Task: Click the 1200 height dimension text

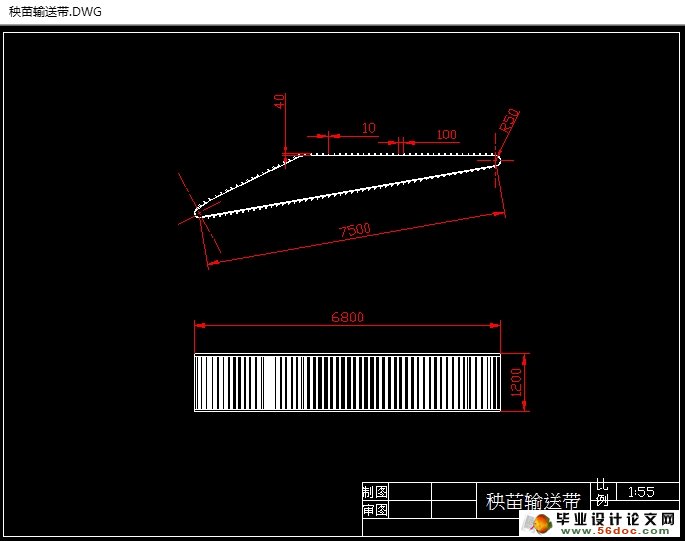Action: pyautogui.click(x=516, y=382)
